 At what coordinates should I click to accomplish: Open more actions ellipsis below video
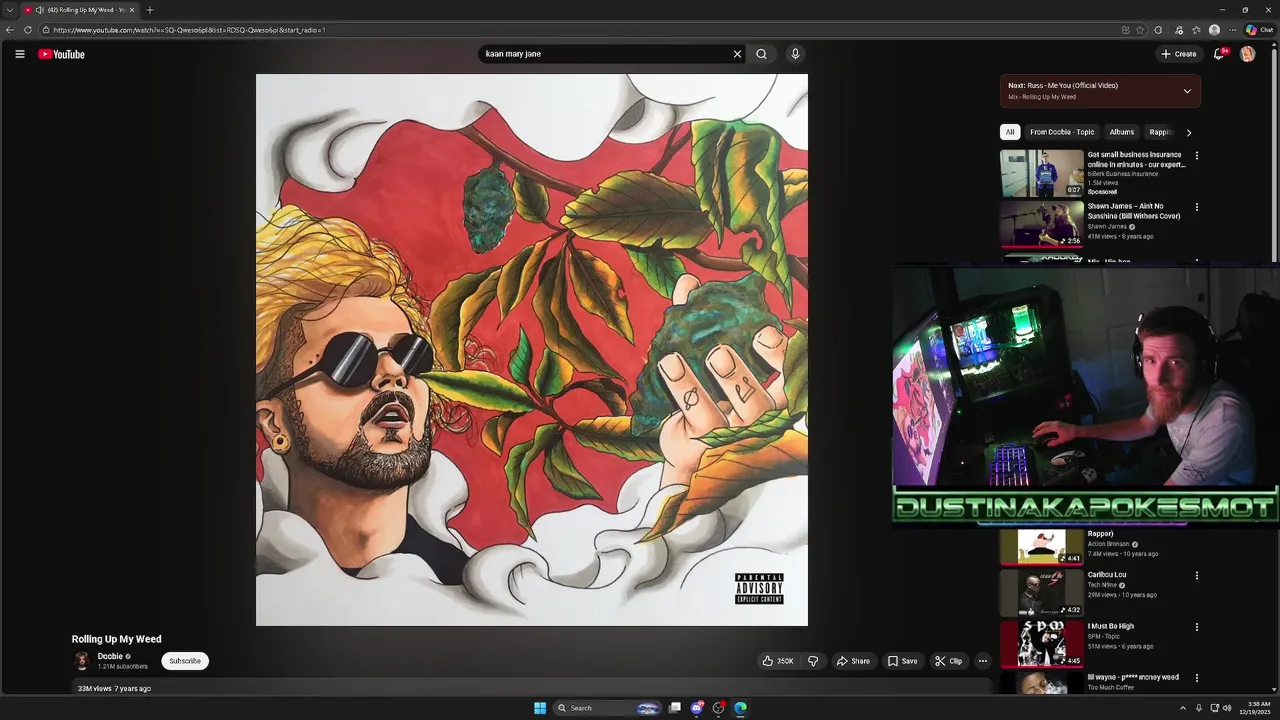pyautogui.click(x=982, y=661)
